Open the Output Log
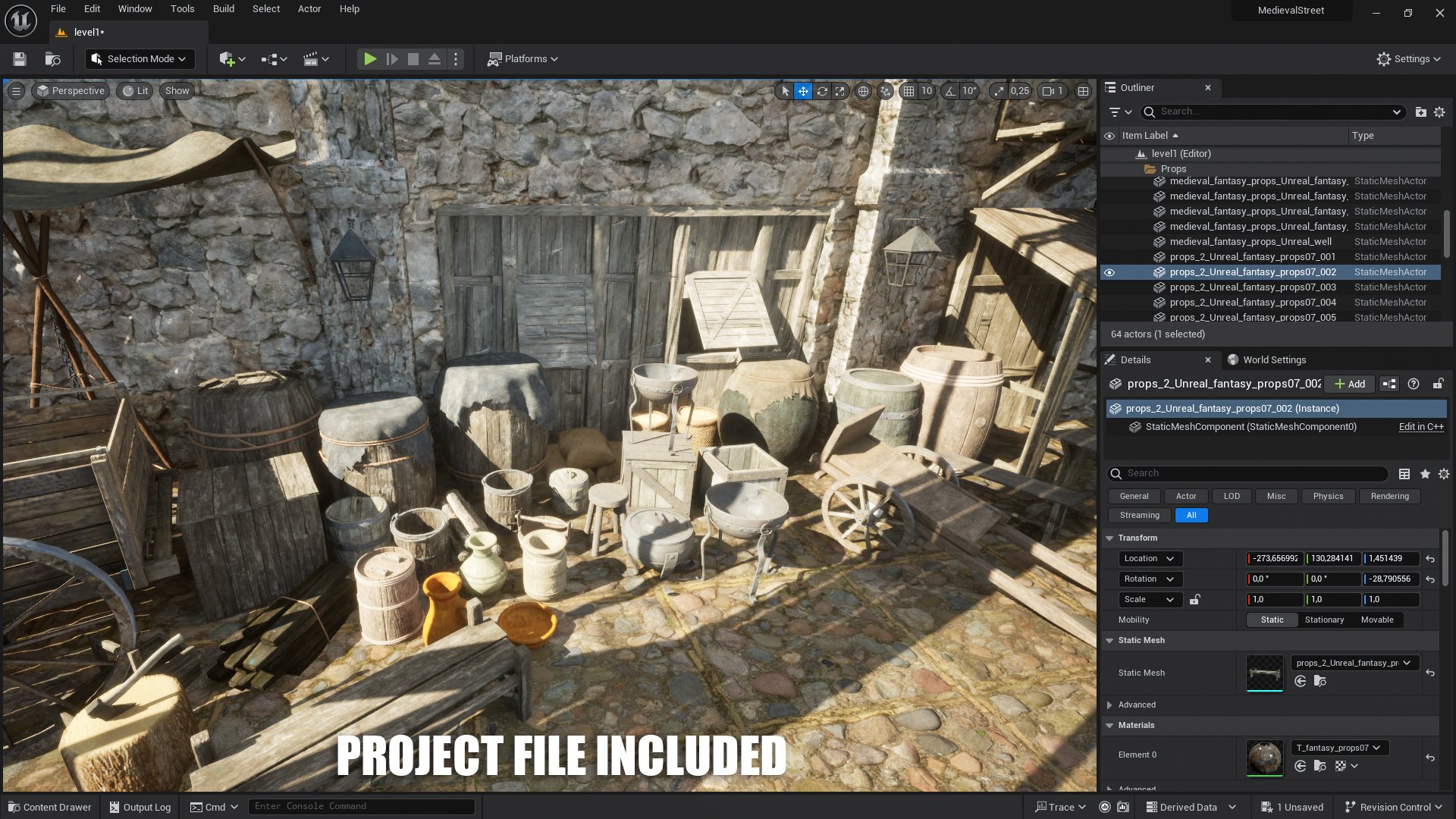Image resolution: width=1456 pixels, height=819 pixels. [x=140, y=807]
